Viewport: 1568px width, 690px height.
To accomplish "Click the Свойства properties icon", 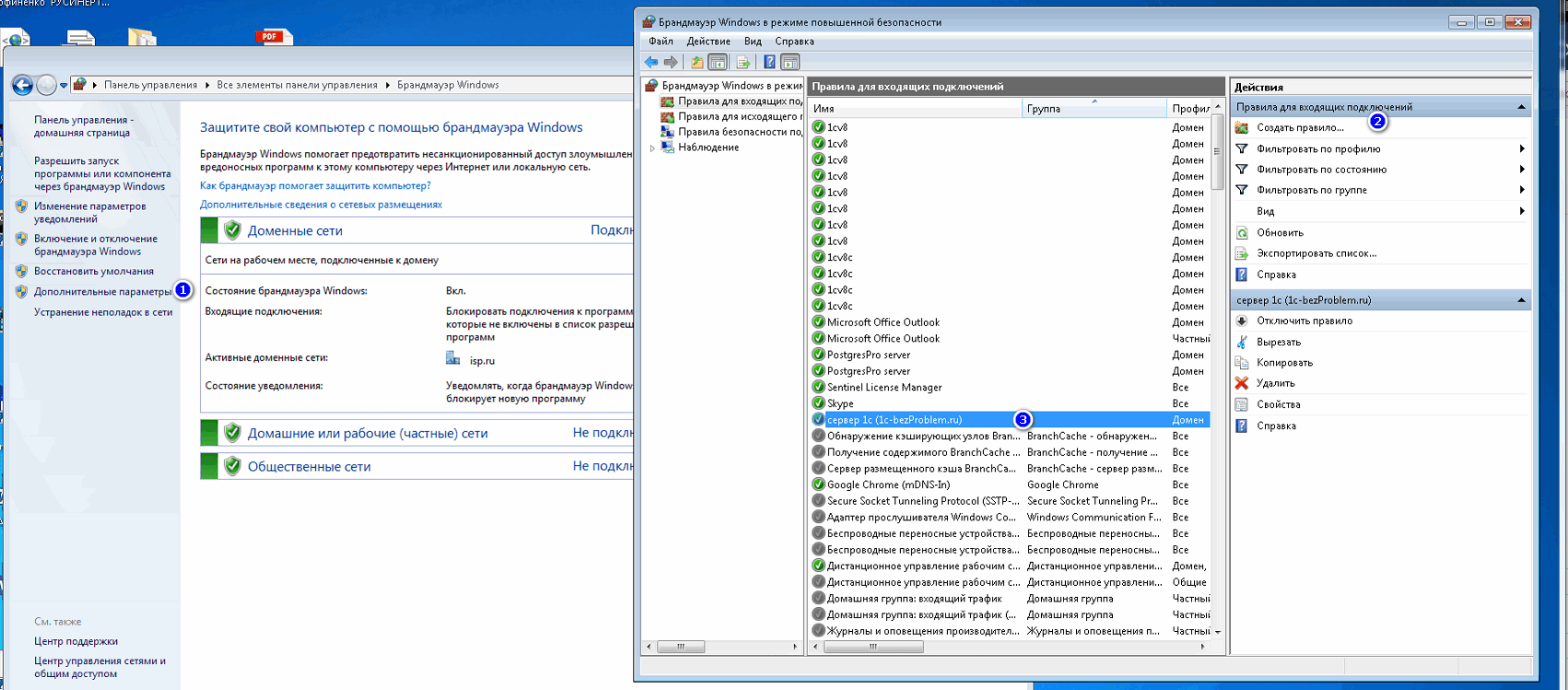I will coord(1242,404).
